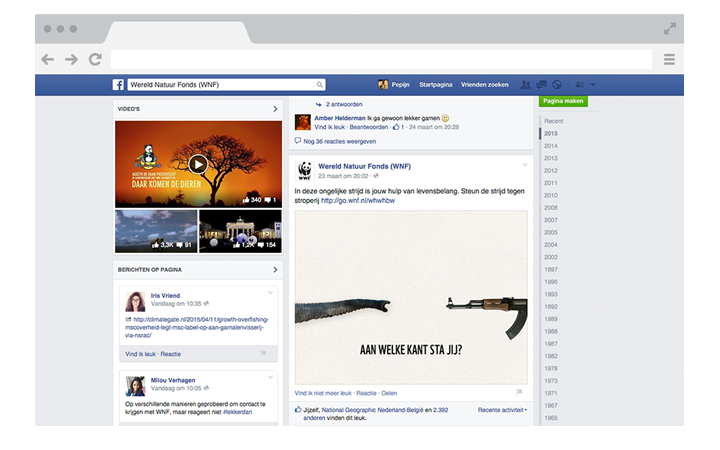Click thumbs-up icon on Amber's comment

pos(396,127)
